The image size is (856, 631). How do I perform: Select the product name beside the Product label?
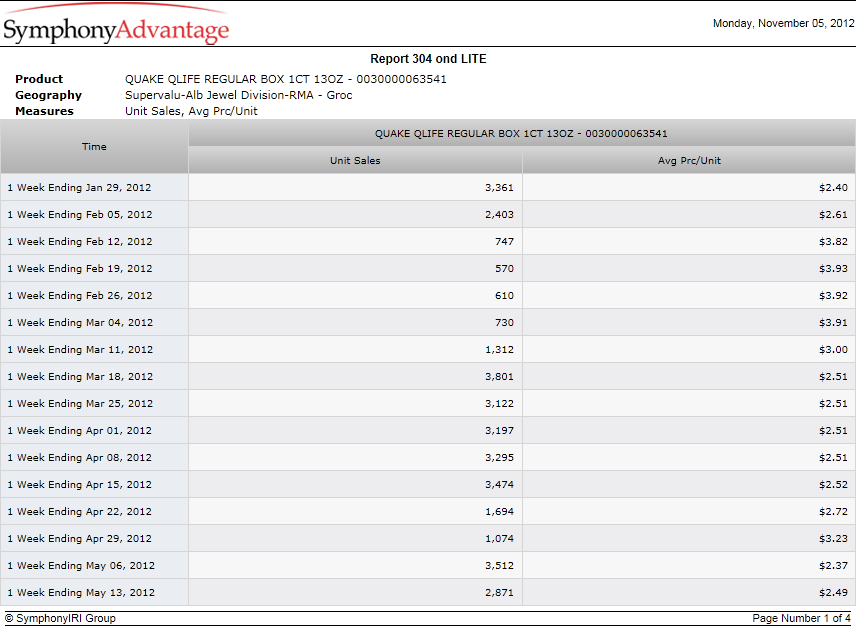pyautogui.click(x=286, y=79)
